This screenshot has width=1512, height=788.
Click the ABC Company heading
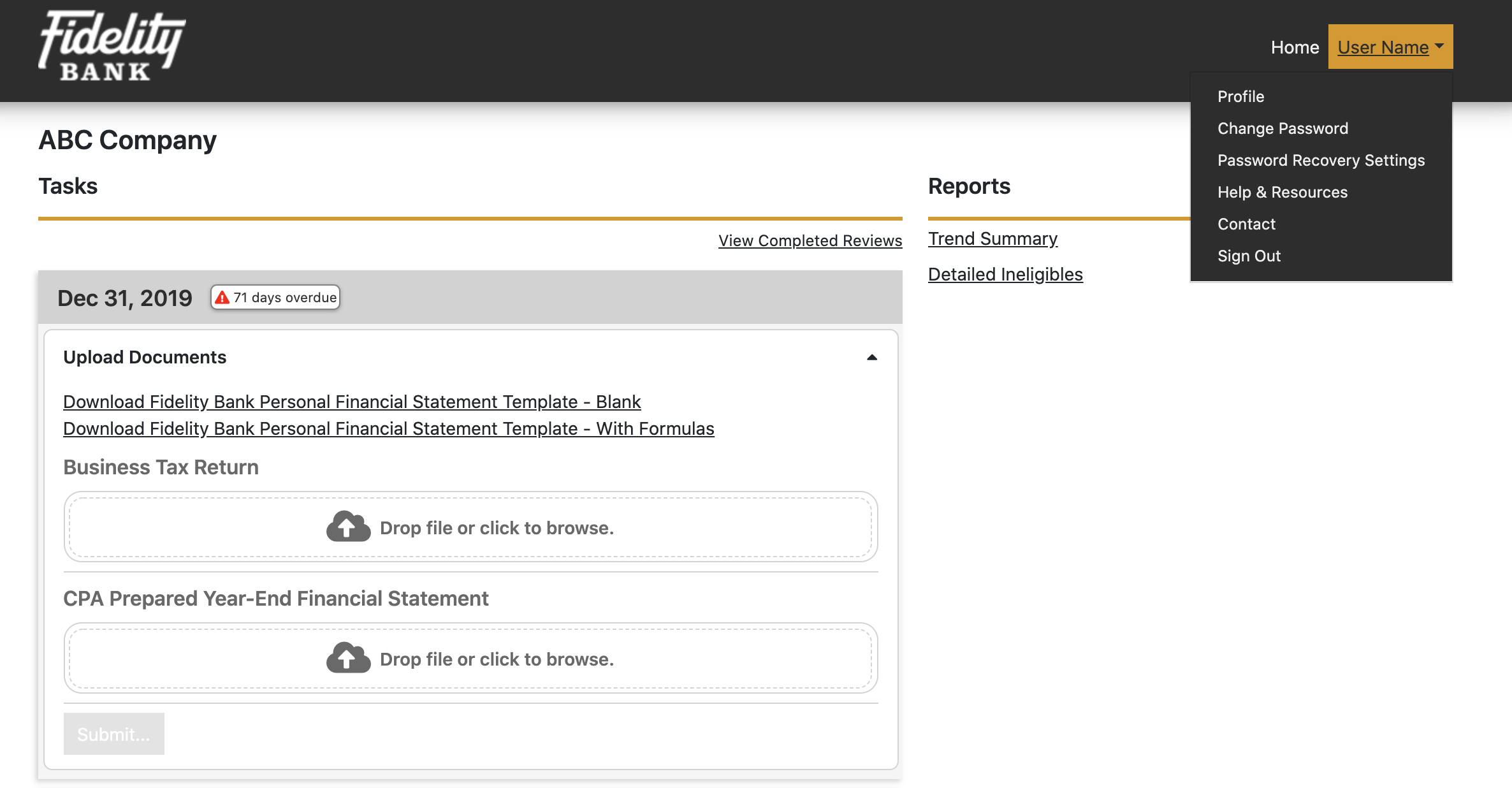[127, 140]
